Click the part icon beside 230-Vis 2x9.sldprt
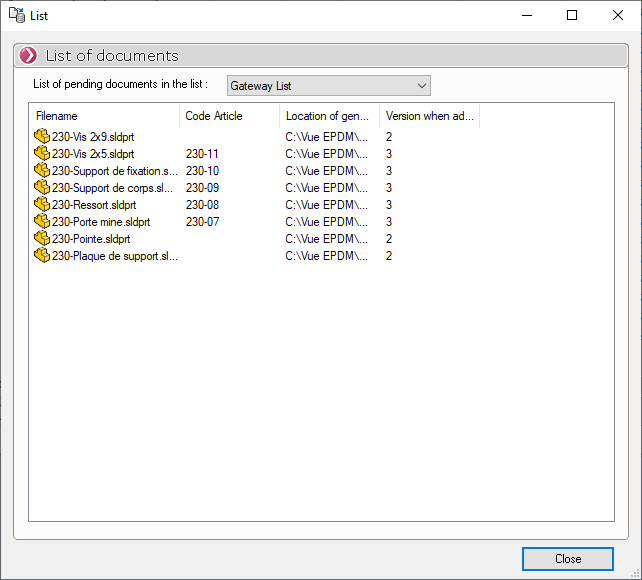Image resolution: width=642 pixels, height=580 pixels. point(41,136)
